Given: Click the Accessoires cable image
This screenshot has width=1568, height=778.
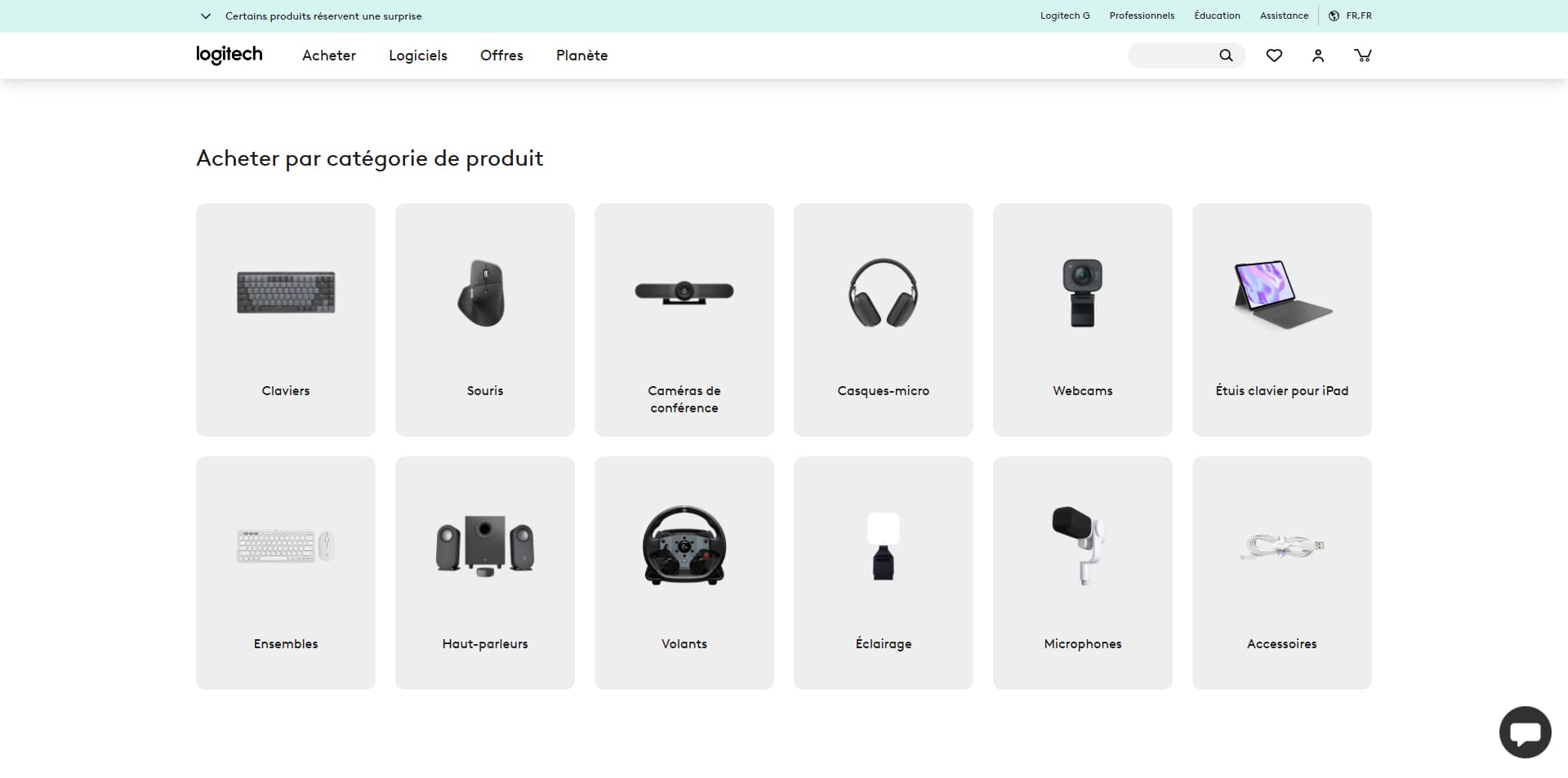Looking at the screenshot, I should pyautogui.click(x=1282, y=546).
